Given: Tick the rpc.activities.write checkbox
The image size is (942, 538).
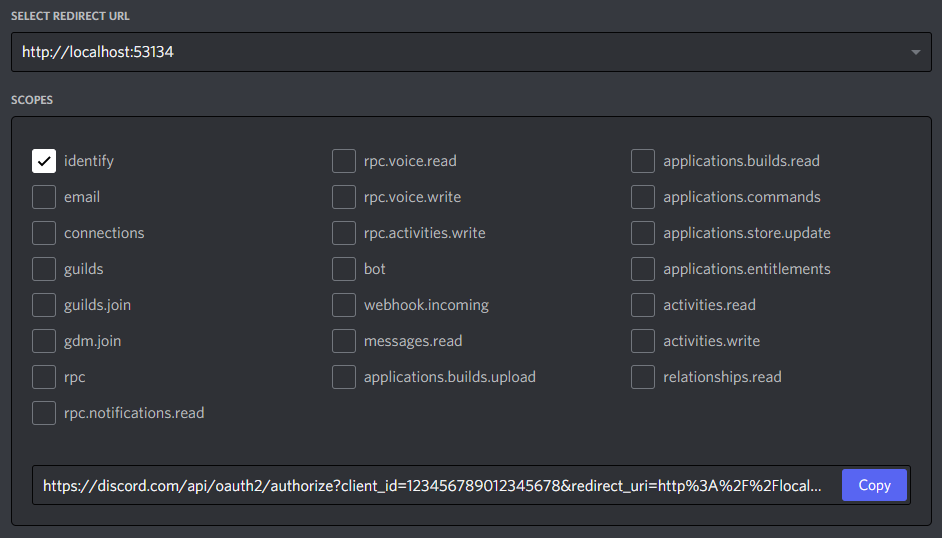Looking at the screenshot, I should coord(344,233).
